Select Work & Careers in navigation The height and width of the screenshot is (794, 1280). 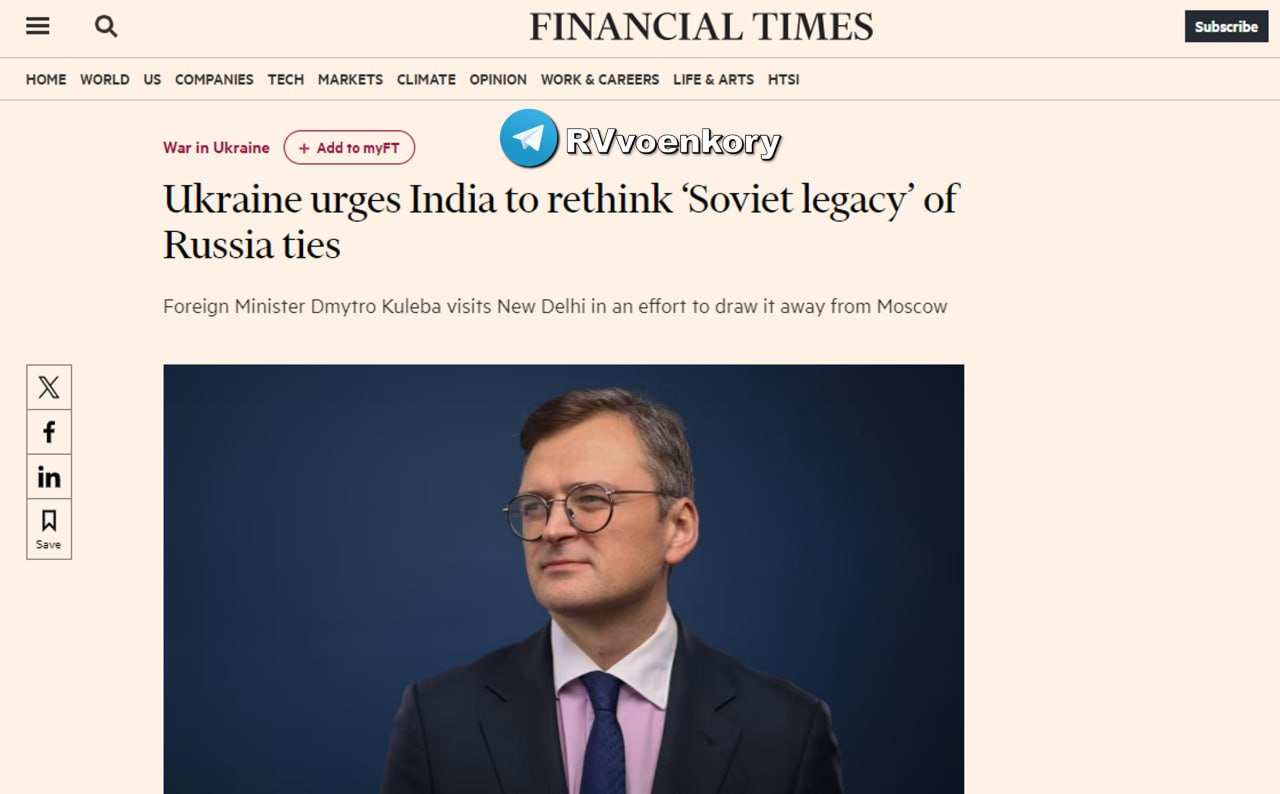click(600, 80)
